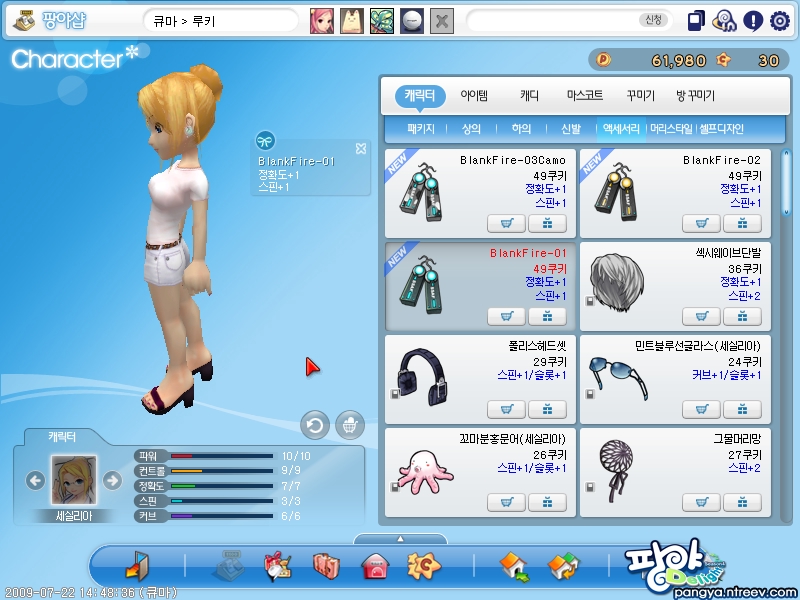Open the 꾸미기 main tab
800x600 pixels.
point(640,95)
